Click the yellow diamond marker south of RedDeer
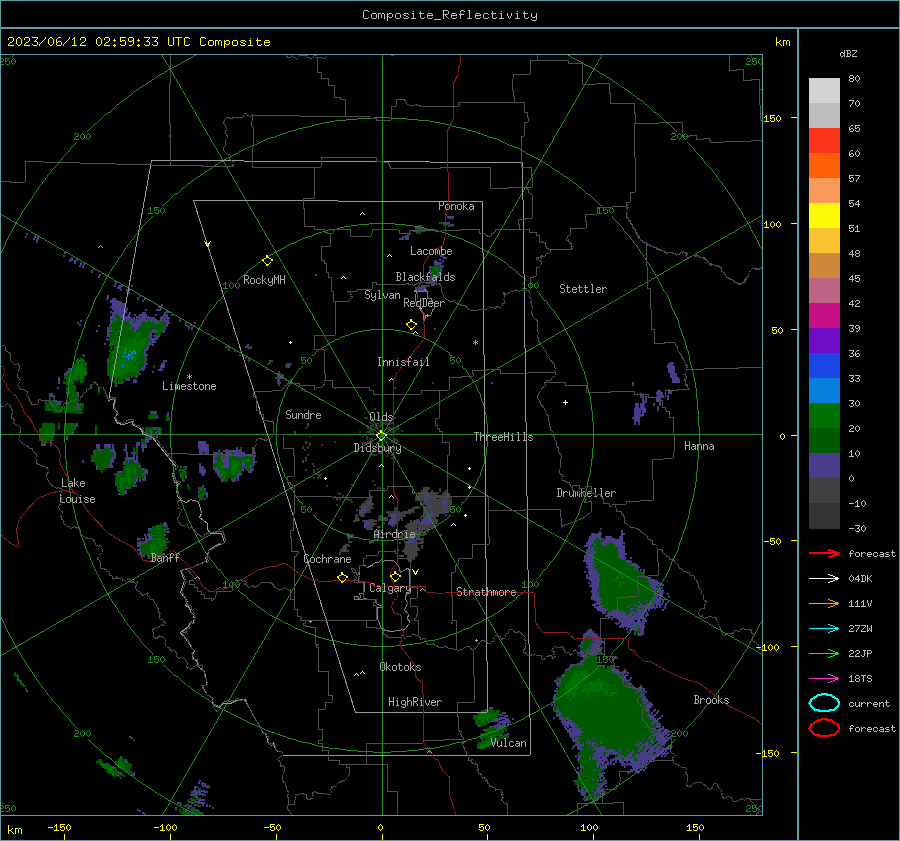900x841 pixels. pos(411,325)
